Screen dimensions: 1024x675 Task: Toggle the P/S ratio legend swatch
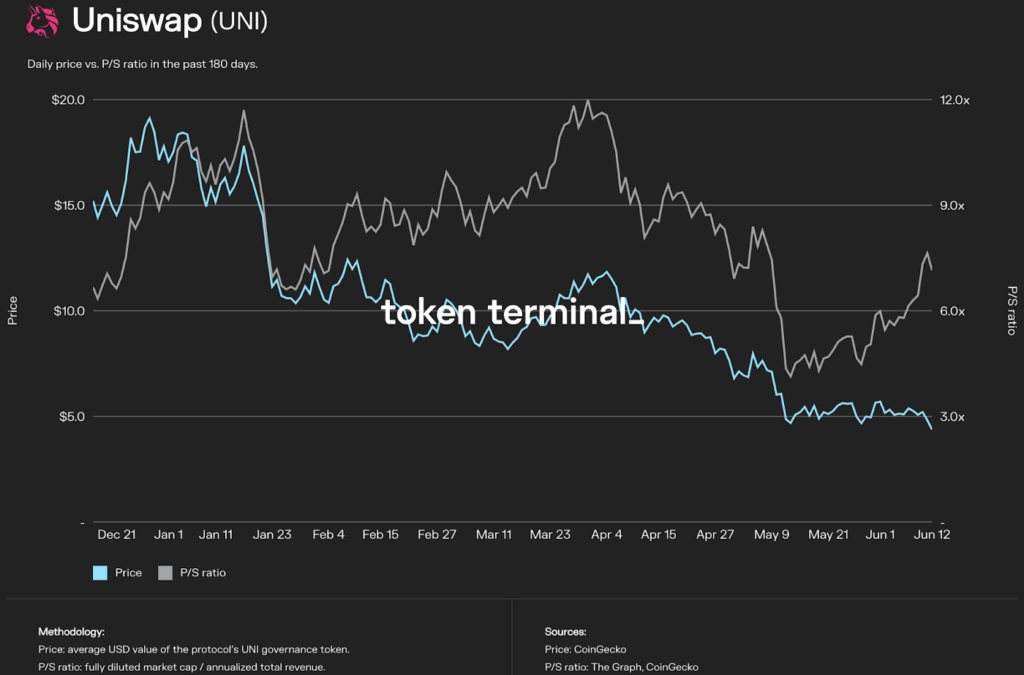click(165, 573)
